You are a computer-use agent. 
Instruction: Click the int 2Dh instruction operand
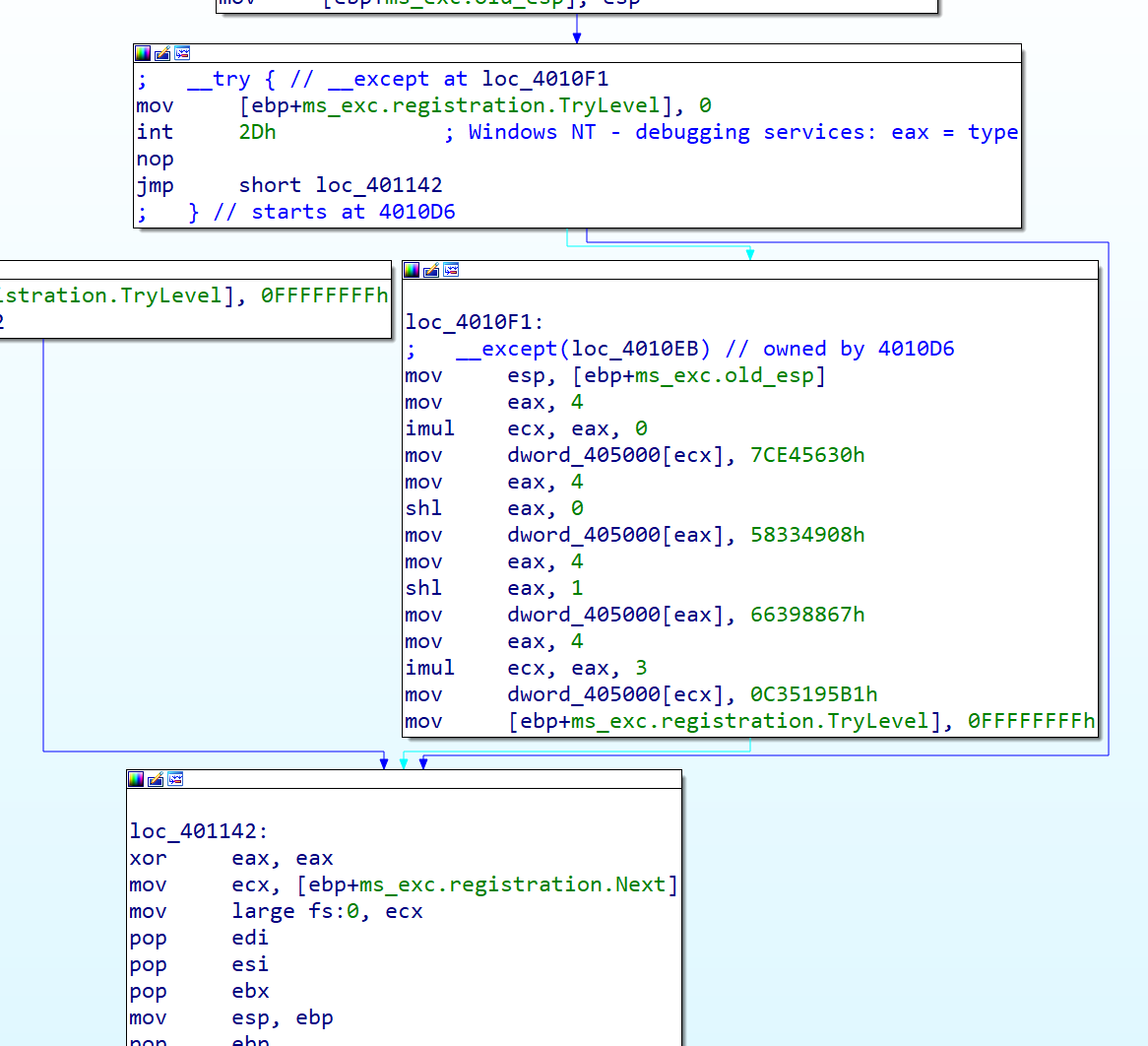257,132
